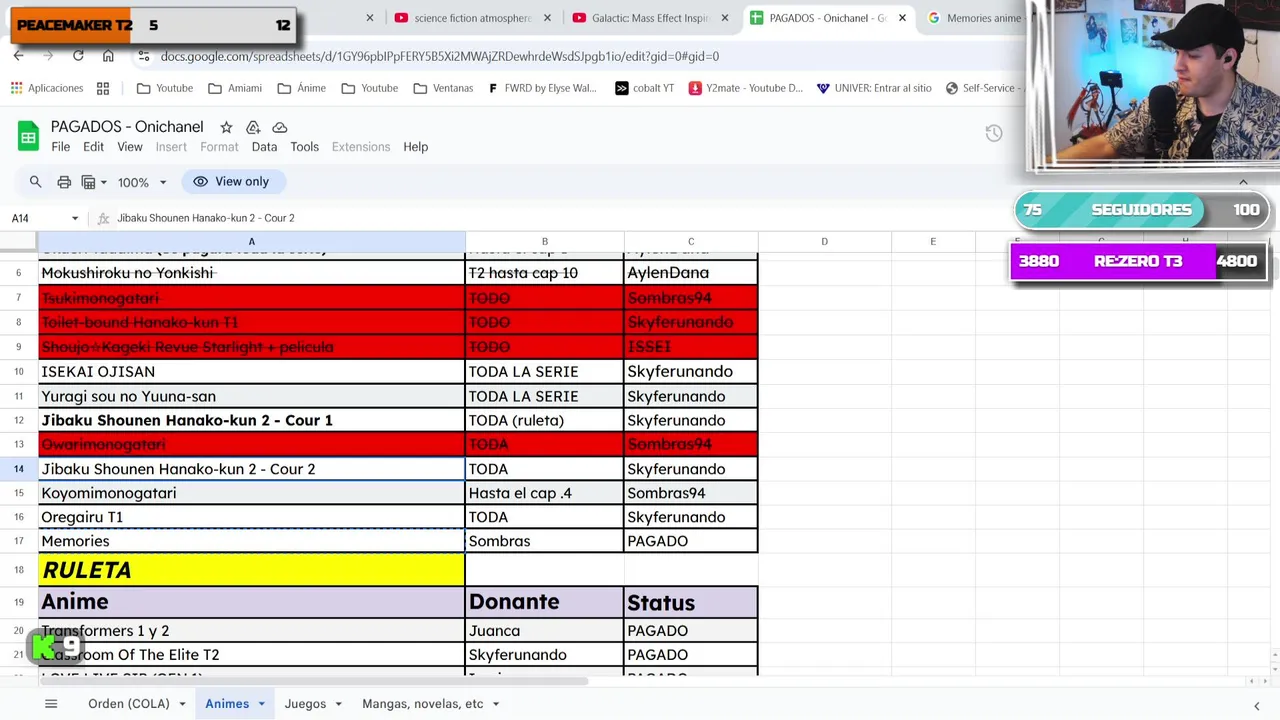Collapse the Sheets menus with the chevron
Screen dimensions: 1280x720
[x=1243, y=182]
